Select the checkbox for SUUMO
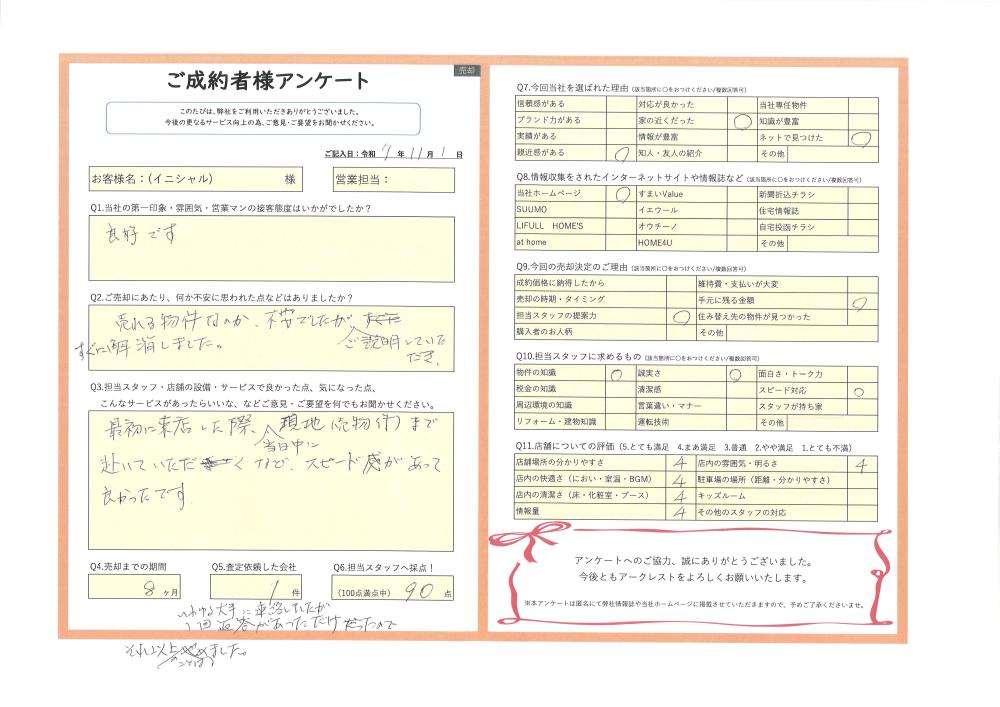This screenshot has width=1000, height=707. 621,211
